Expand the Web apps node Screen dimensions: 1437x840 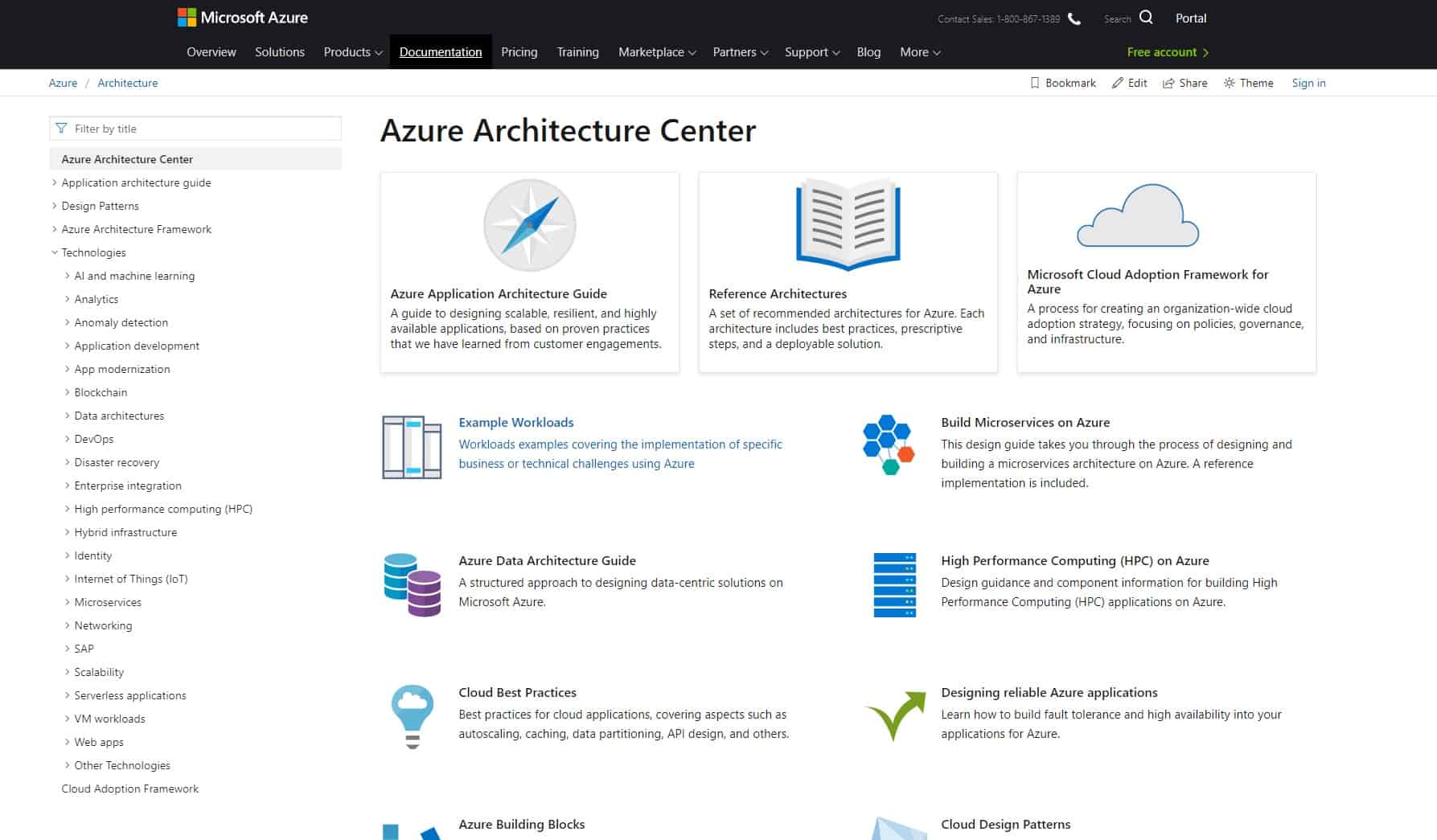[x=68, y=742]
